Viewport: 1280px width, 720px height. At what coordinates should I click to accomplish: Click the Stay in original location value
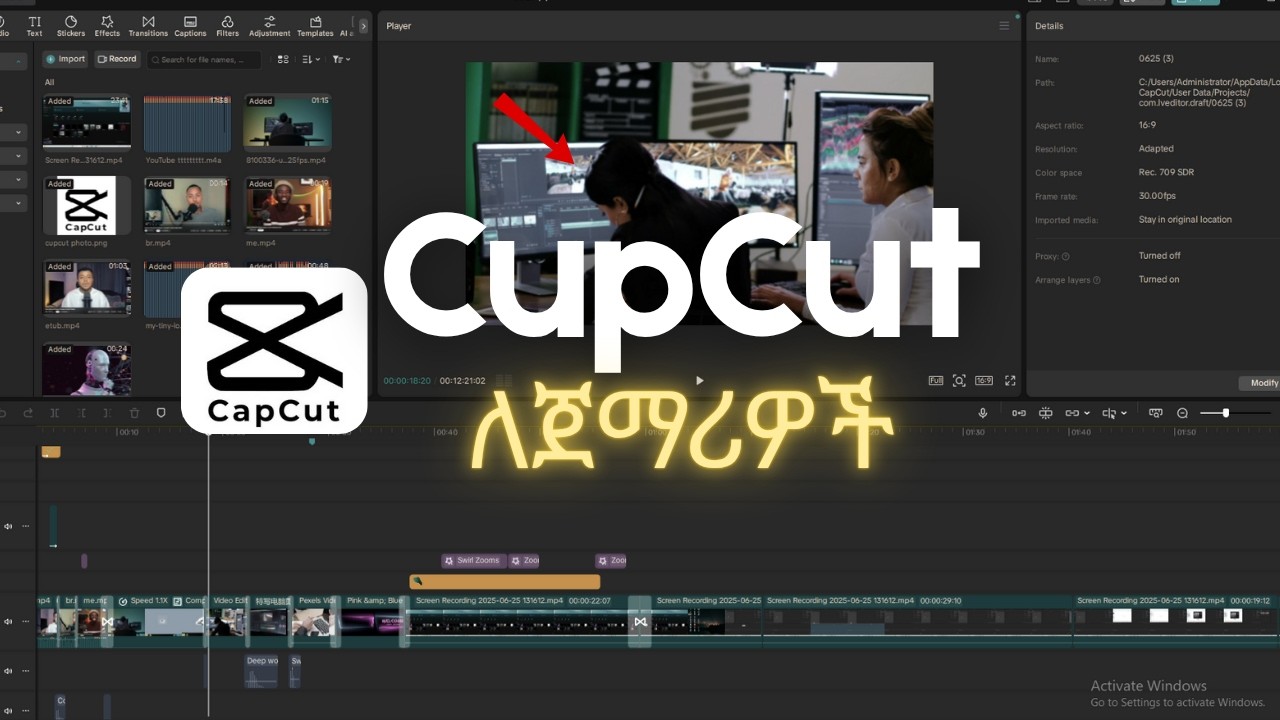click(x=1185, y=219)
